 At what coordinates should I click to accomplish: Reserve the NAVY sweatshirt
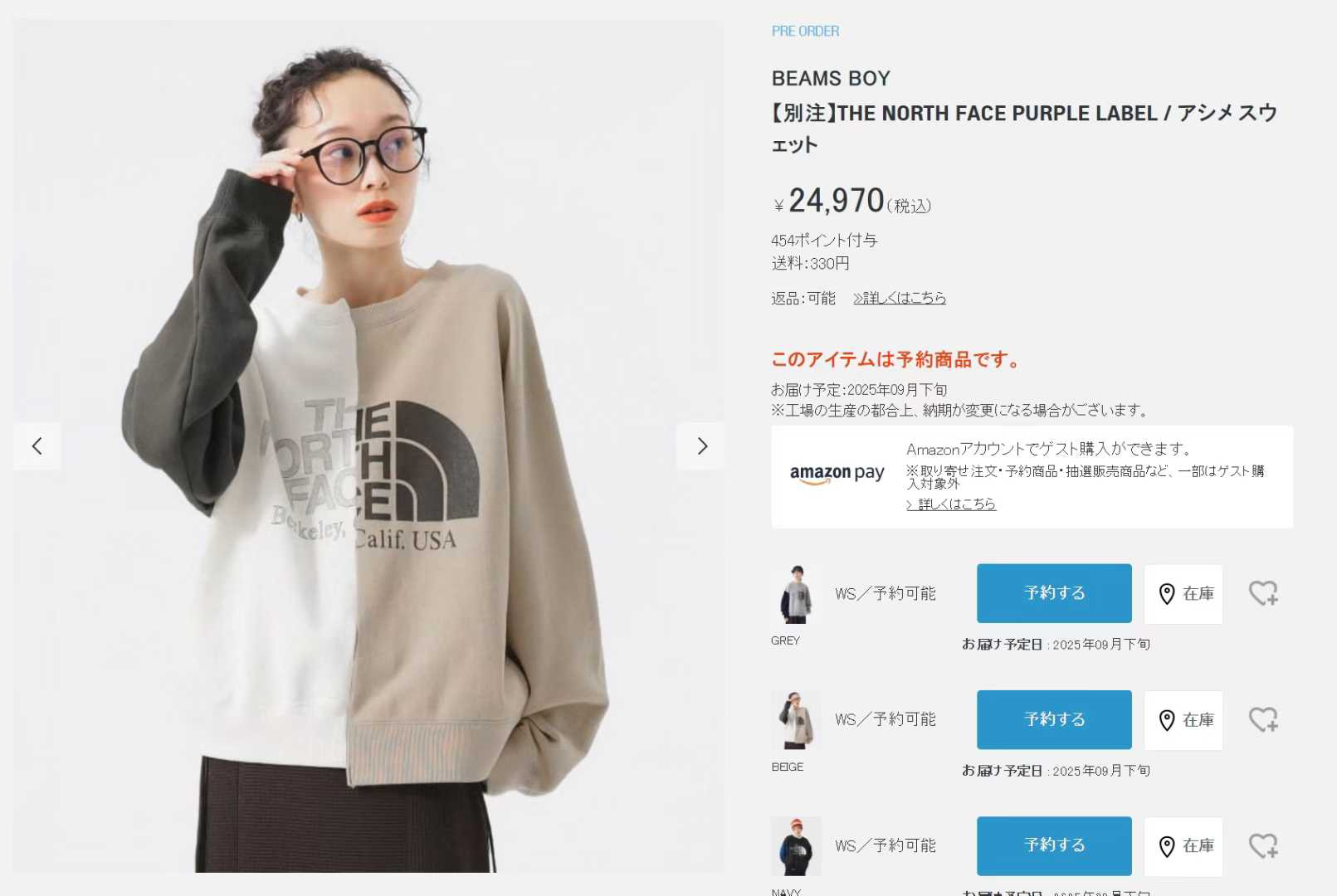tap(1054, 845)
